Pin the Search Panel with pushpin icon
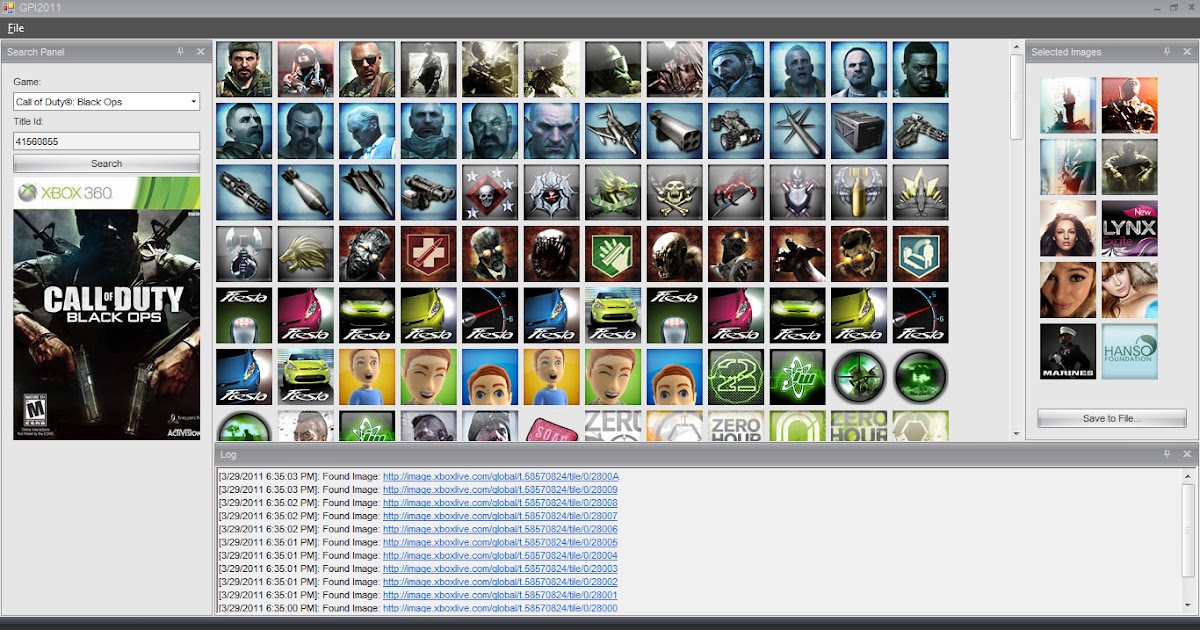This screenshot has width=1200, height=630. click(x=180, y=52)
